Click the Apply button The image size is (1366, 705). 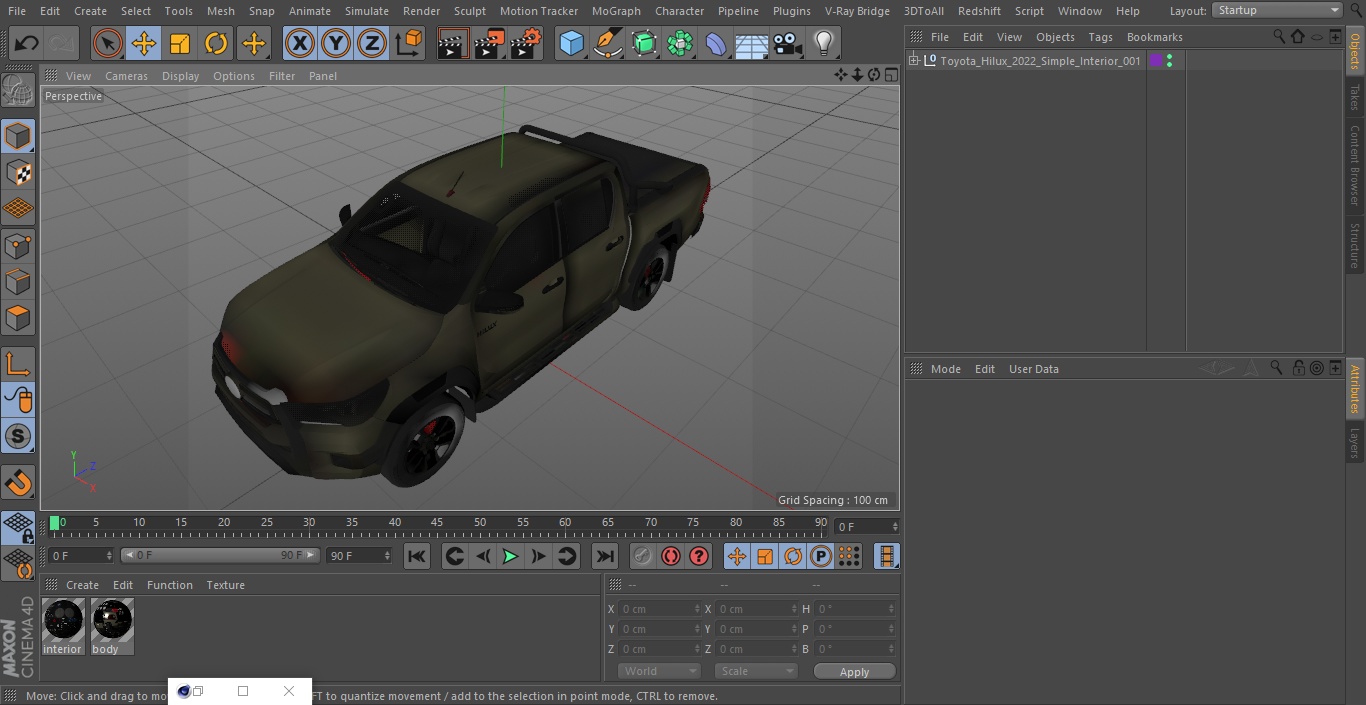854,672
